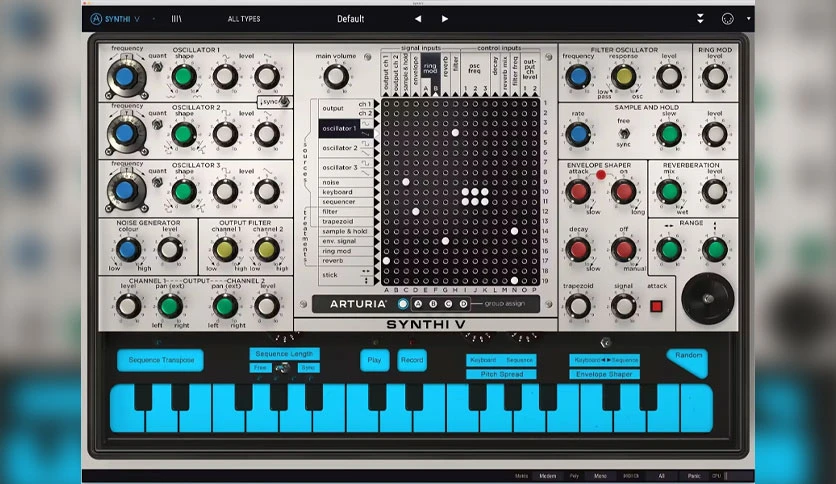
Task: Click the sequencer Play button
Action: point(374,360)
